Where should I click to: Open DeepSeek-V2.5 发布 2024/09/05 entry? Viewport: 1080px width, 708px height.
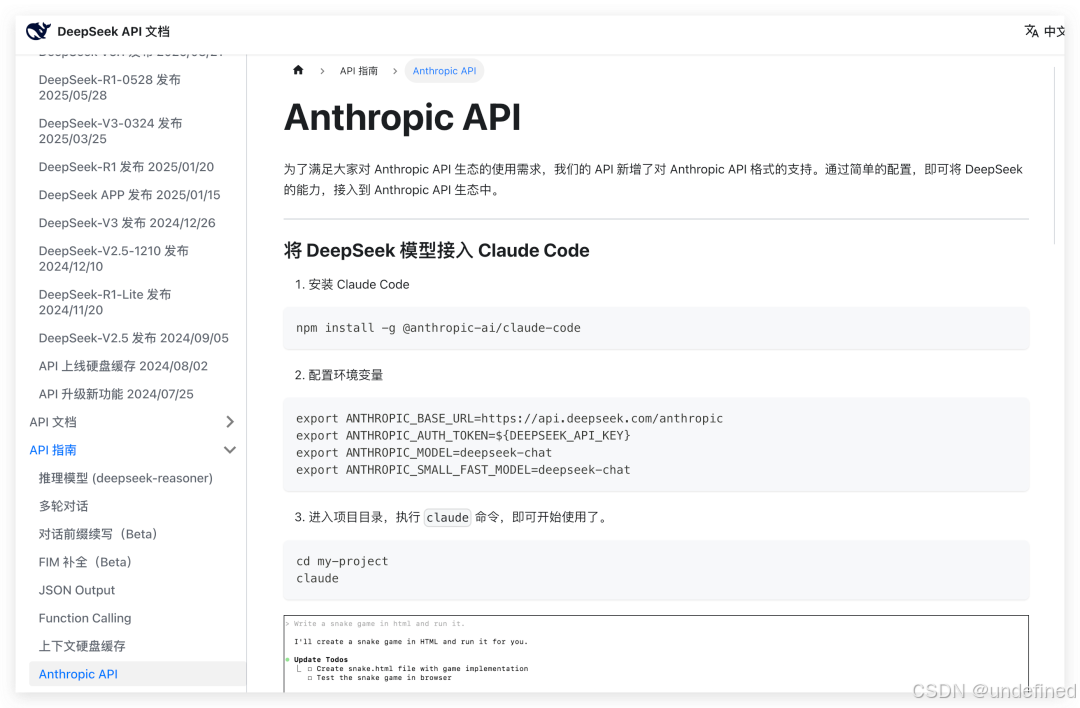click(134, 338)
